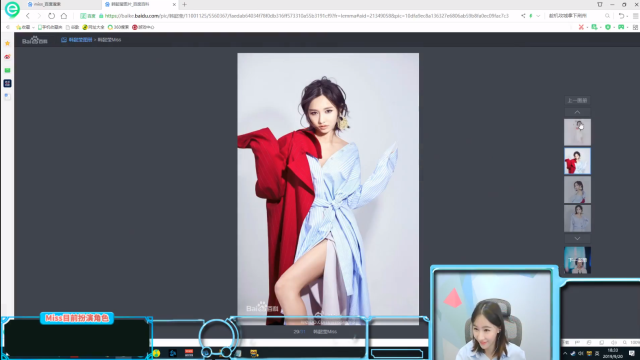Select the third portrait thumbnail
This screenshot has width=640, height=360.
click(577, 190)
